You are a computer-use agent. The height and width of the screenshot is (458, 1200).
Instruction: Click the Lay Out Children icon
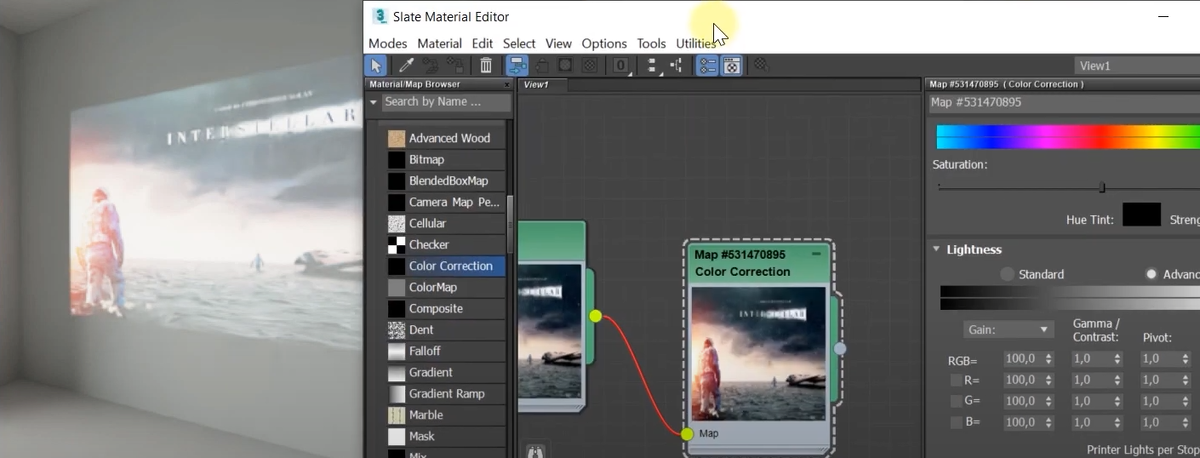coord(677,66)
